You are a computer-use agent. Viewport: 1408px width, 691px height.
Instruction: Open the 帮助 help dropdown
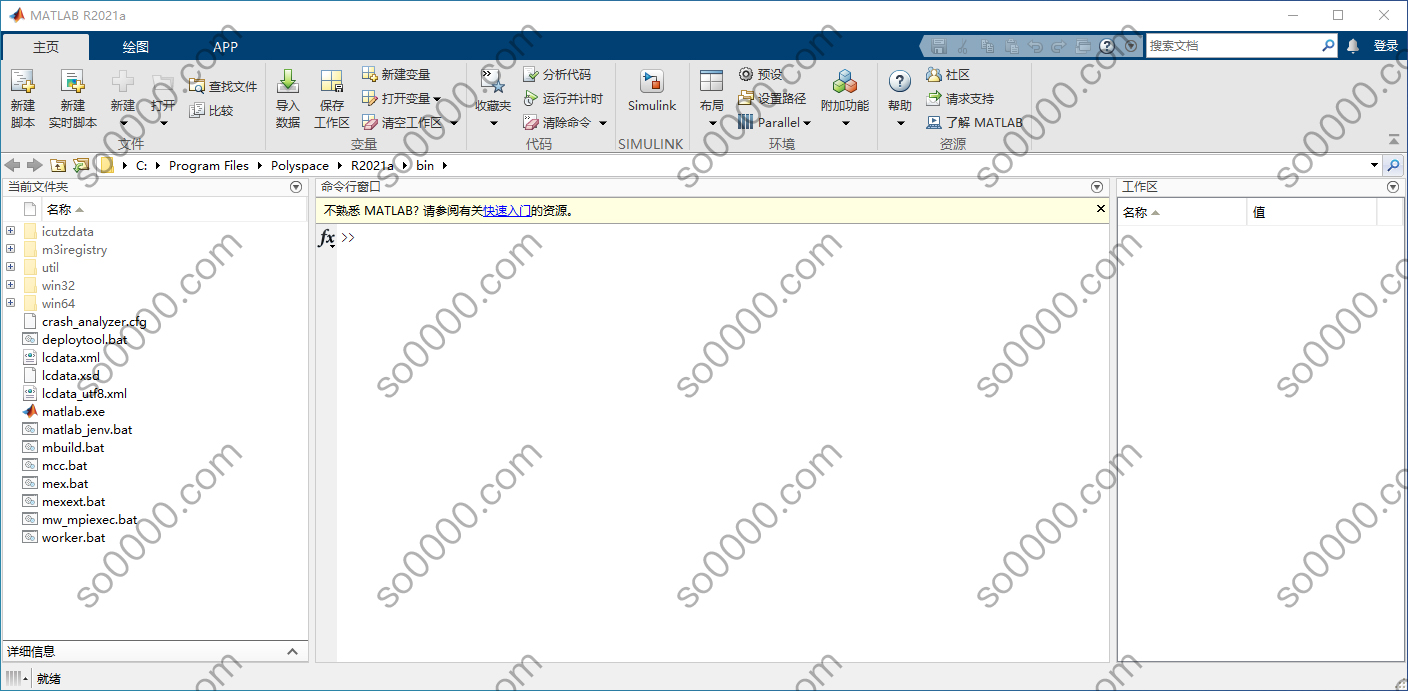[x=900, y=123]
